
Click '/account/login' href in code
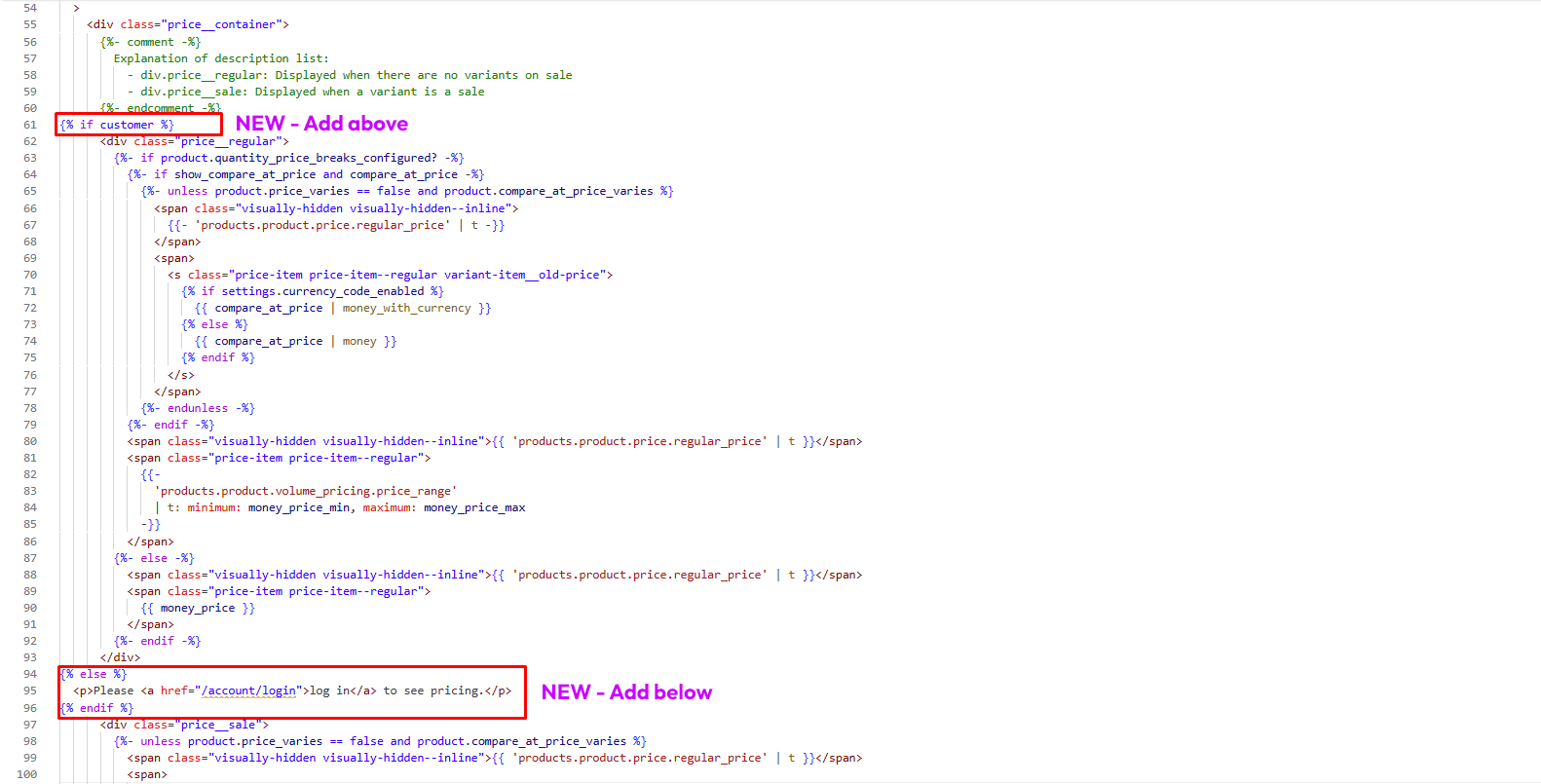[x=248, y=691]
